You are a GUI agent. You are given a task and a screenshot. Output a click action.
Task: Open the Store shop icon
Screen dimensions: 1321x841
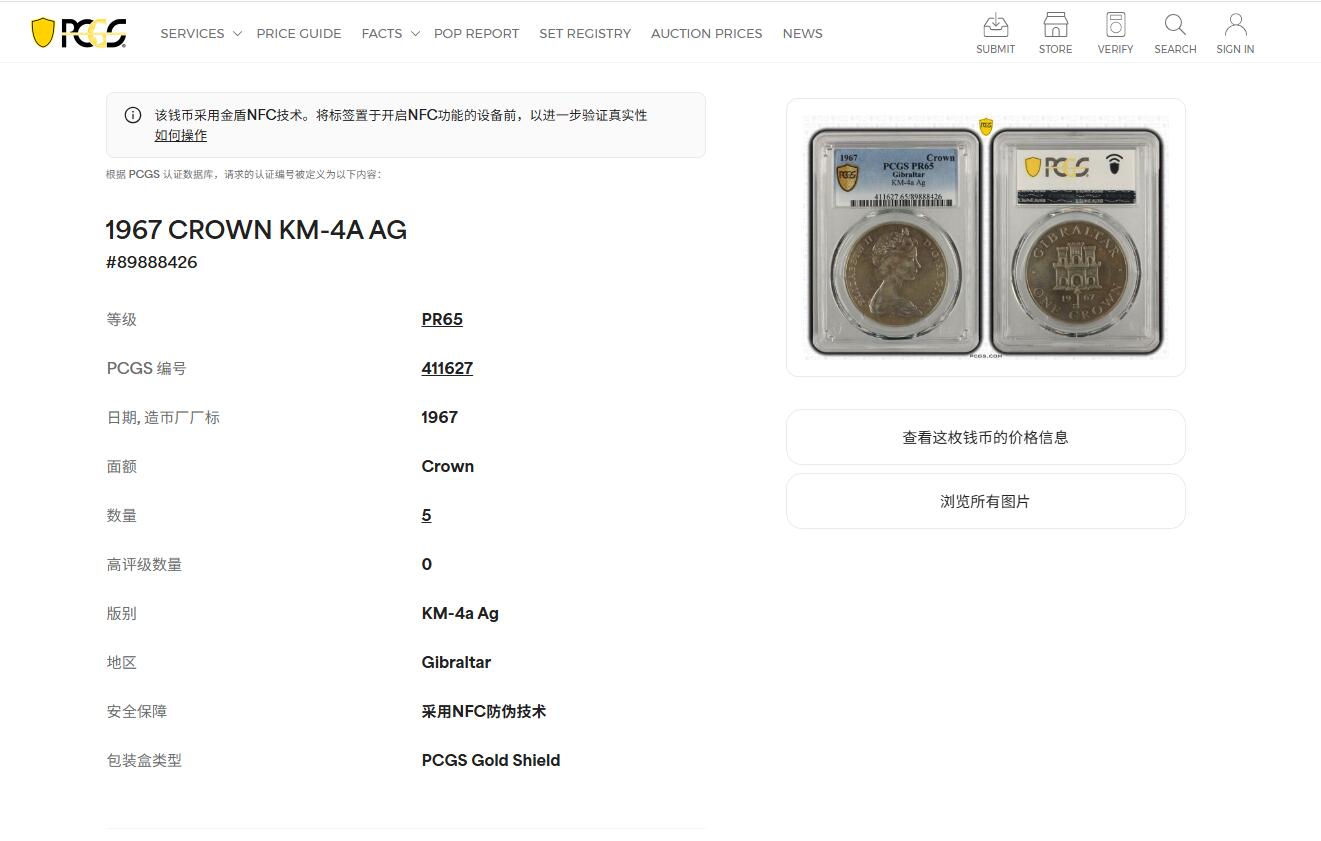pos(1055,24)
